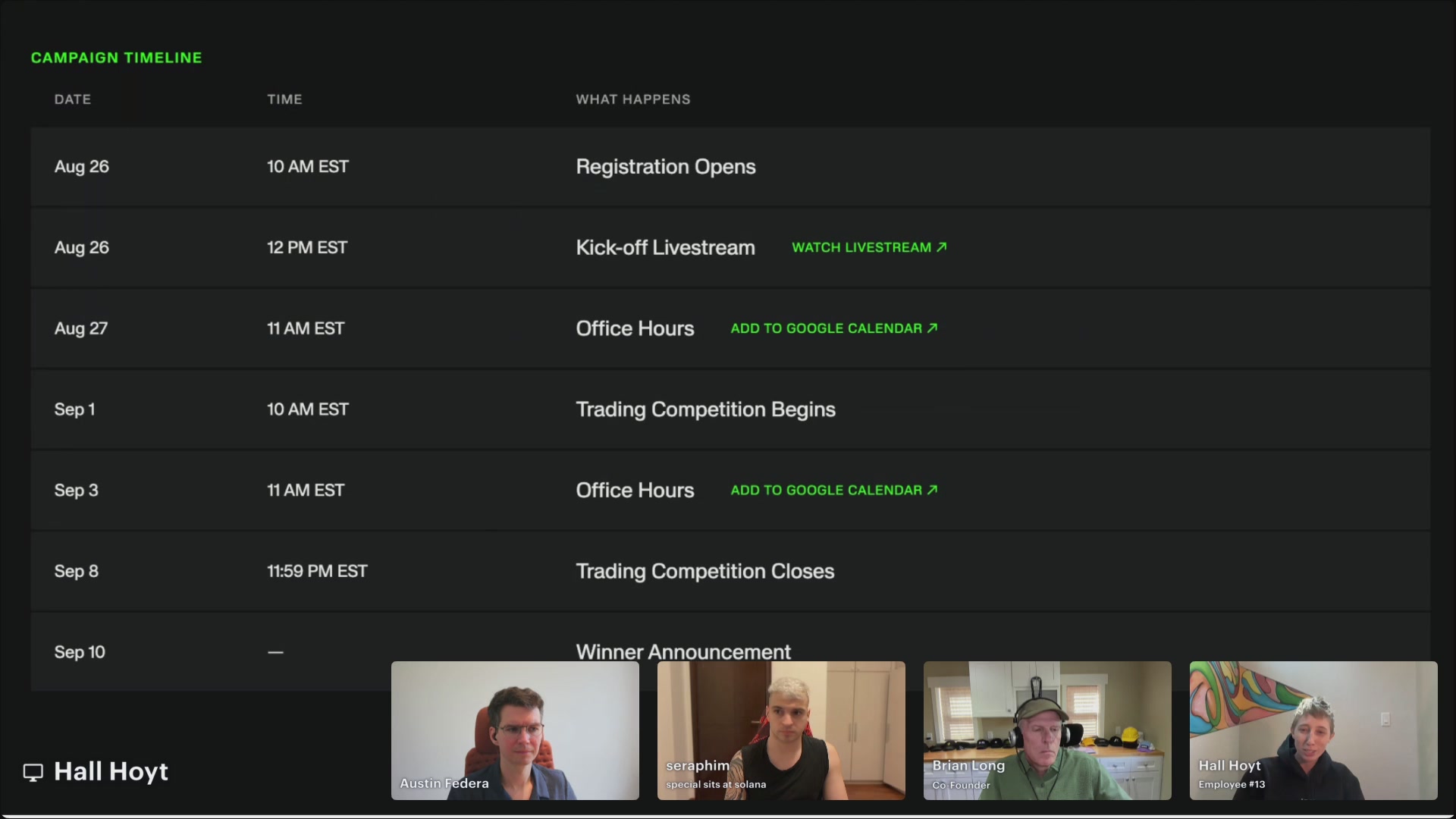Click the Sep 8 date cell
Viewport: 1456px width, 819px height.
[x=76, y=571]
